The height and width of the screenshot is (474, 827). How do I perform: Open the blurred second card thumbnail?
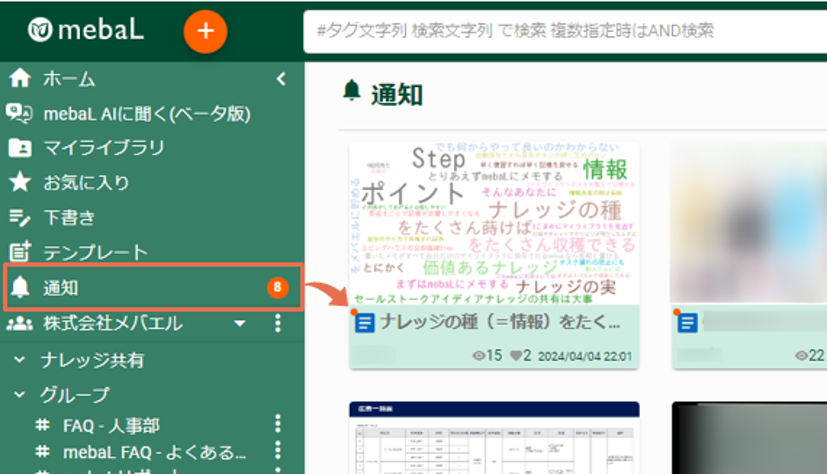(x=749, y=223)
